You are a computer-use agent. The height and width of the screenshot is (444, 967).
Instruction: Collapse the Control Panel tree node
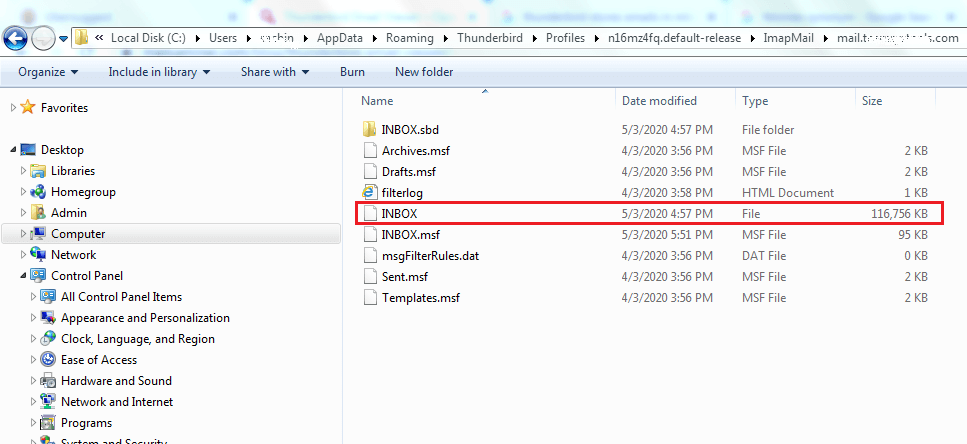(23, 276)
